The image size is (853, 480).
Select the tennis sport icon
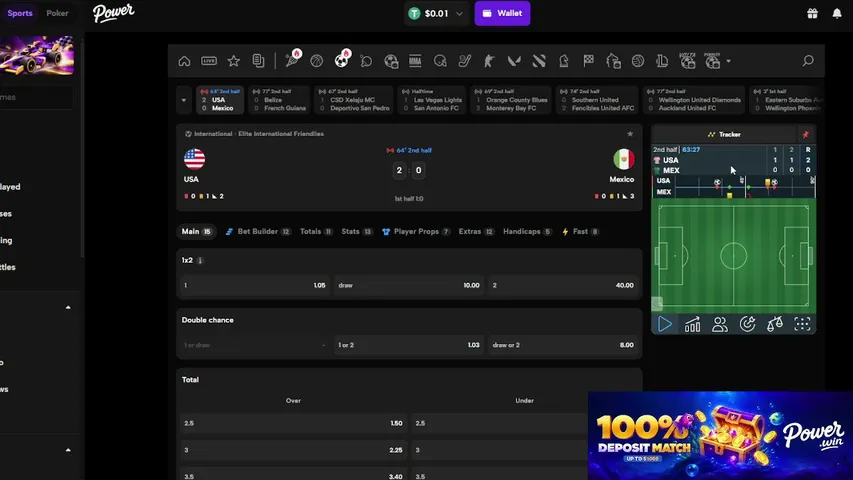[x=292, y=61]
